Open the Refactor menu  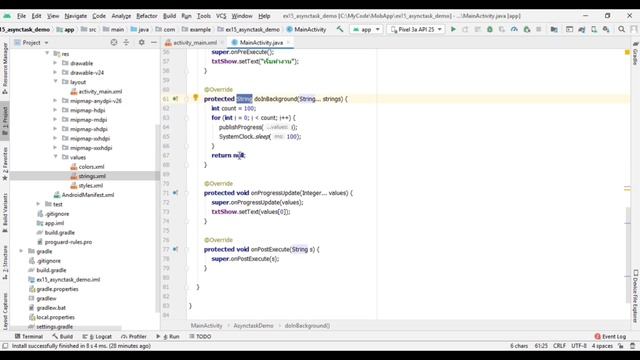(x=147, y=16)
